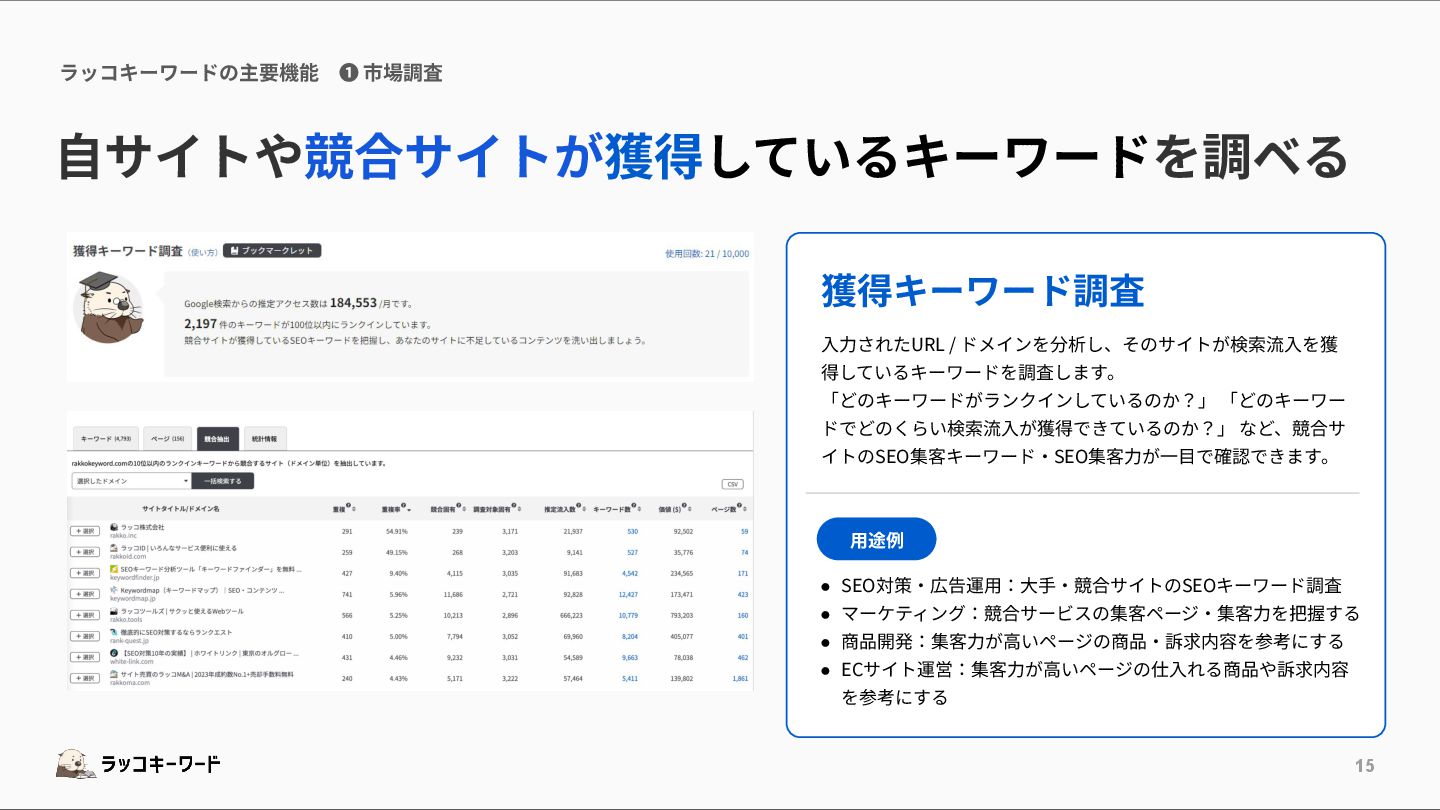This screenshot has height=810, width=1440.
Task: Click the ラッコキーワード footer logo
Action: click(x=138, y=764)
